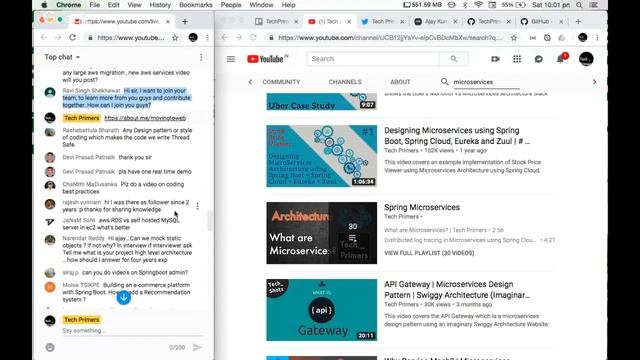Focus the Say something chat input

coord(132,331)
